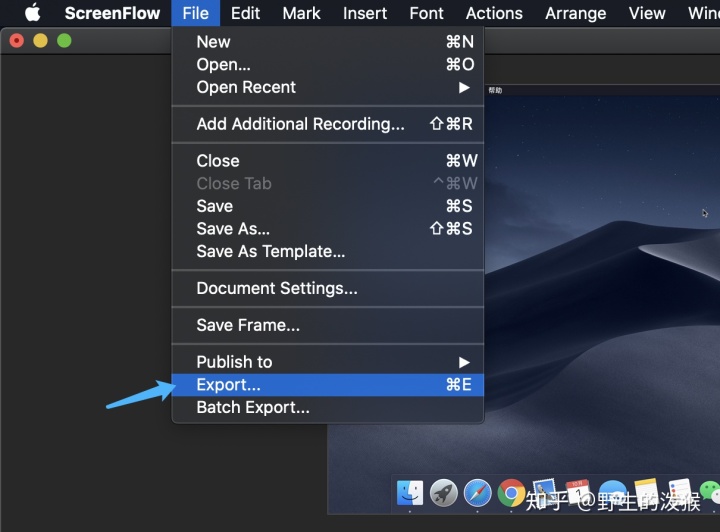Close the open File menu
Screen dimensions: 720x532
[196, 13]
